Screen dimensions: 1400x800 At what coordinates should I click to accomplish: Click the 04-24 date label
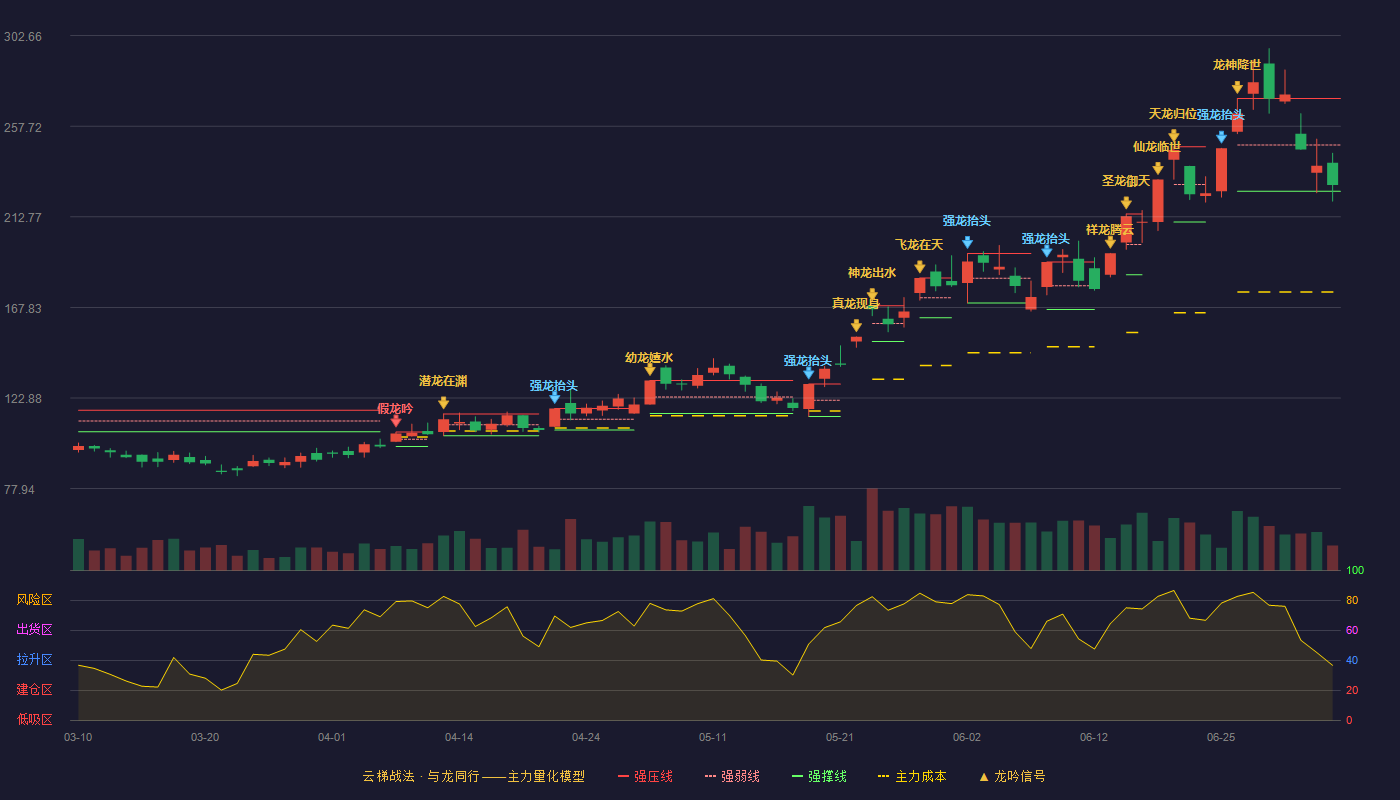(586, 737)
